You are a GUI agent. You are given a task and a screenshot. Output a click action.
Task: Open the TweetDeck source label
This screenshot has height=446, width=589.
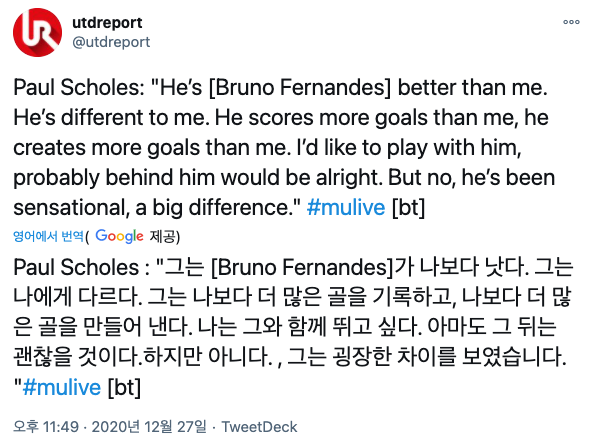point(259,427)
